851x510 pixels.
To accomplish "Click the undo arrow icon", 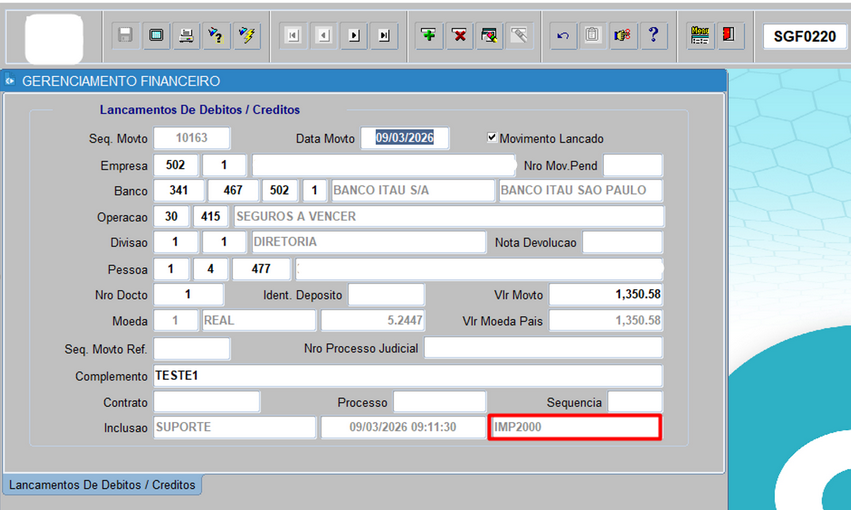I will (562, 35).
